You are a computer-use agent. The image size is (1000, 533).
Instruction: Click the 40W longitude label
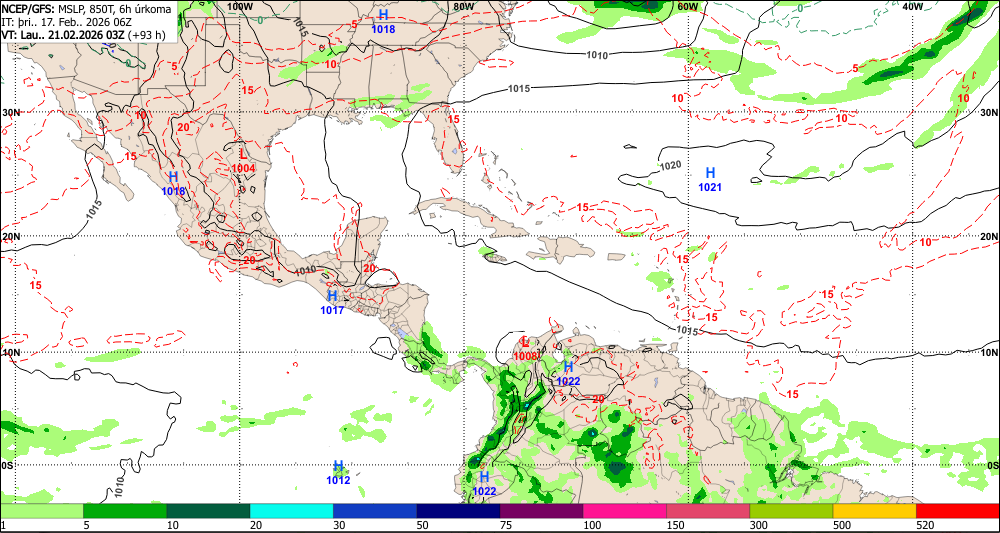(x=913, y=6)
